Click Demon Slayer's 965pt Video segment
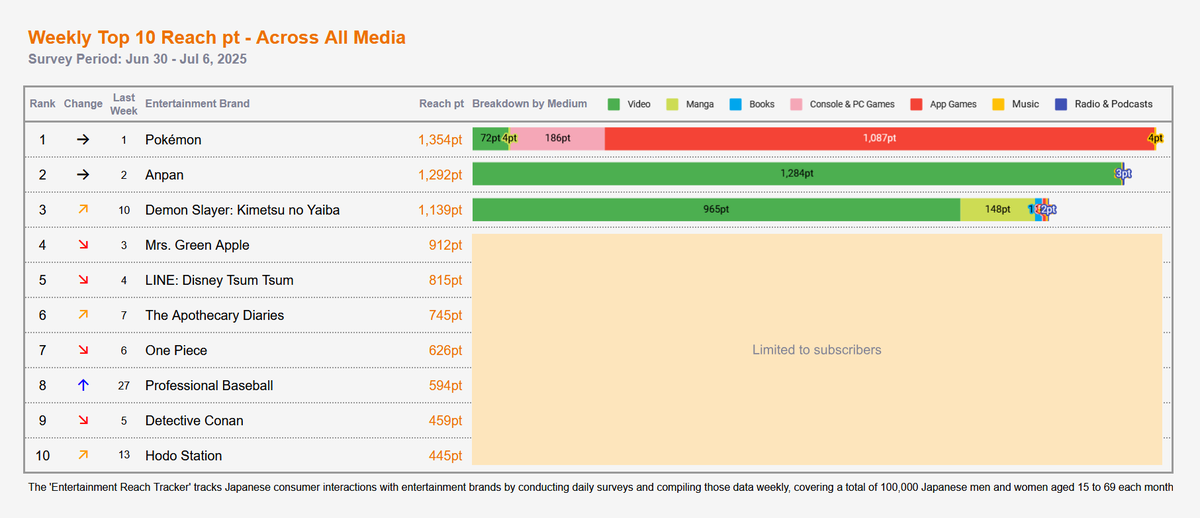Viewport: 1200px width, 518px height. point(716,209)
